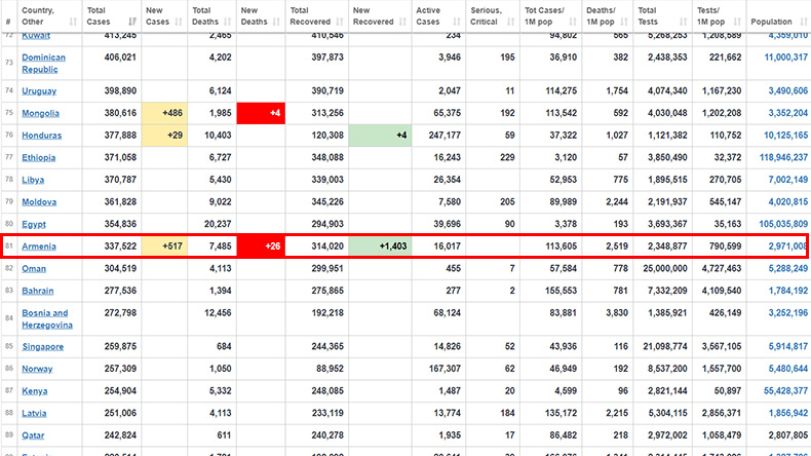The height and width of the screenshot is (456, 811).
Task: Open Mongolia population link 3,352,204
Action: [788, 113]
